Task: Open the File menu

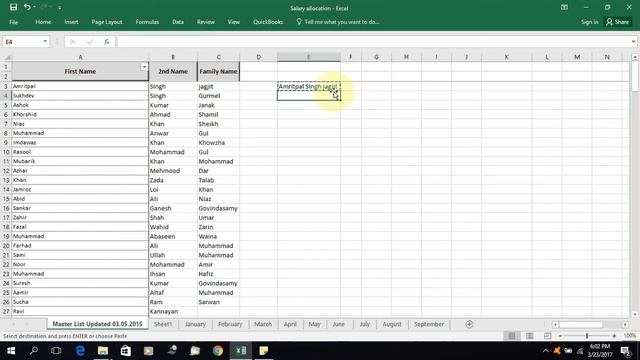Action: pos(13,22)
